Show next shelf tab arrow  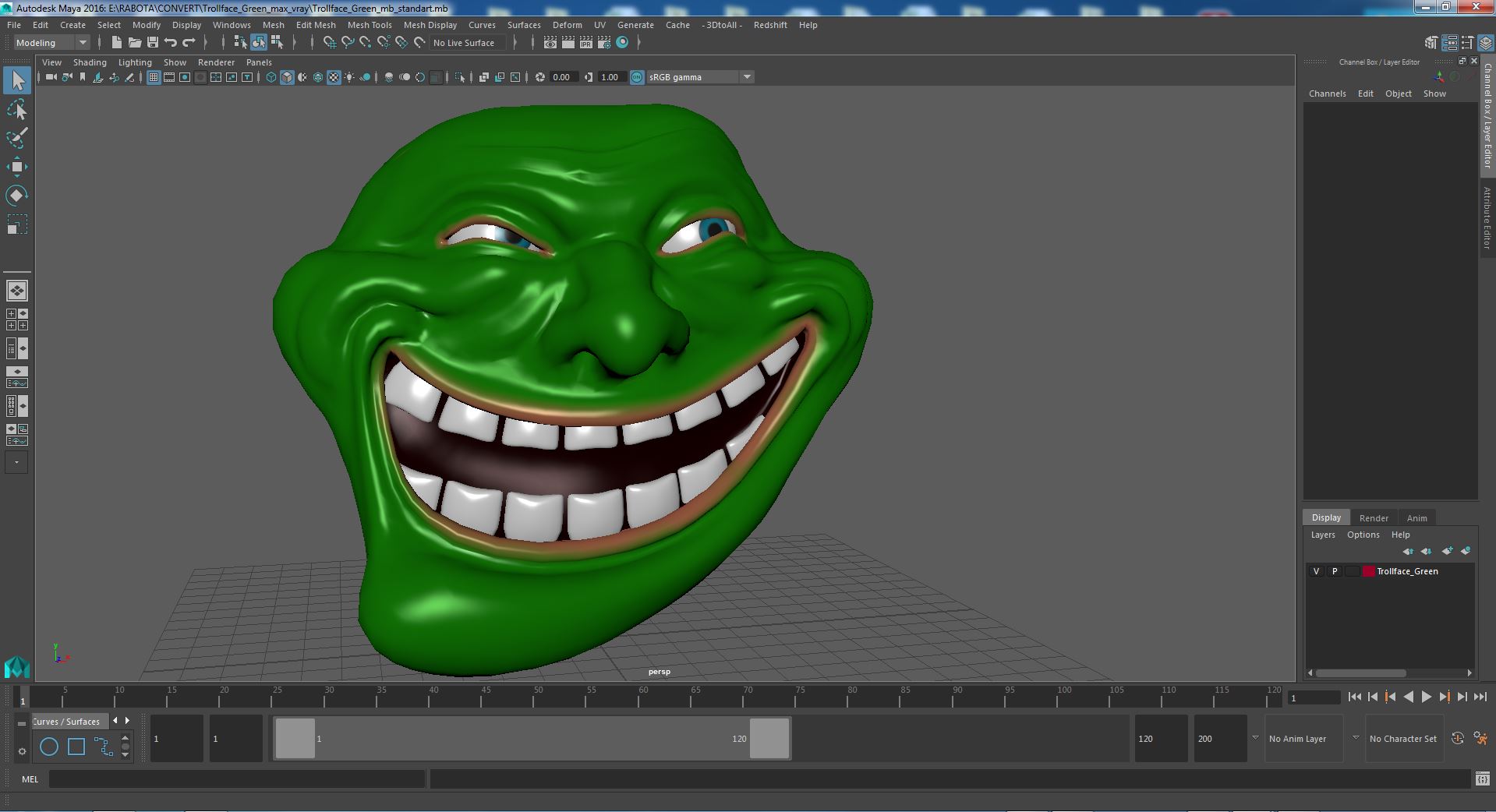coord(127,721)
